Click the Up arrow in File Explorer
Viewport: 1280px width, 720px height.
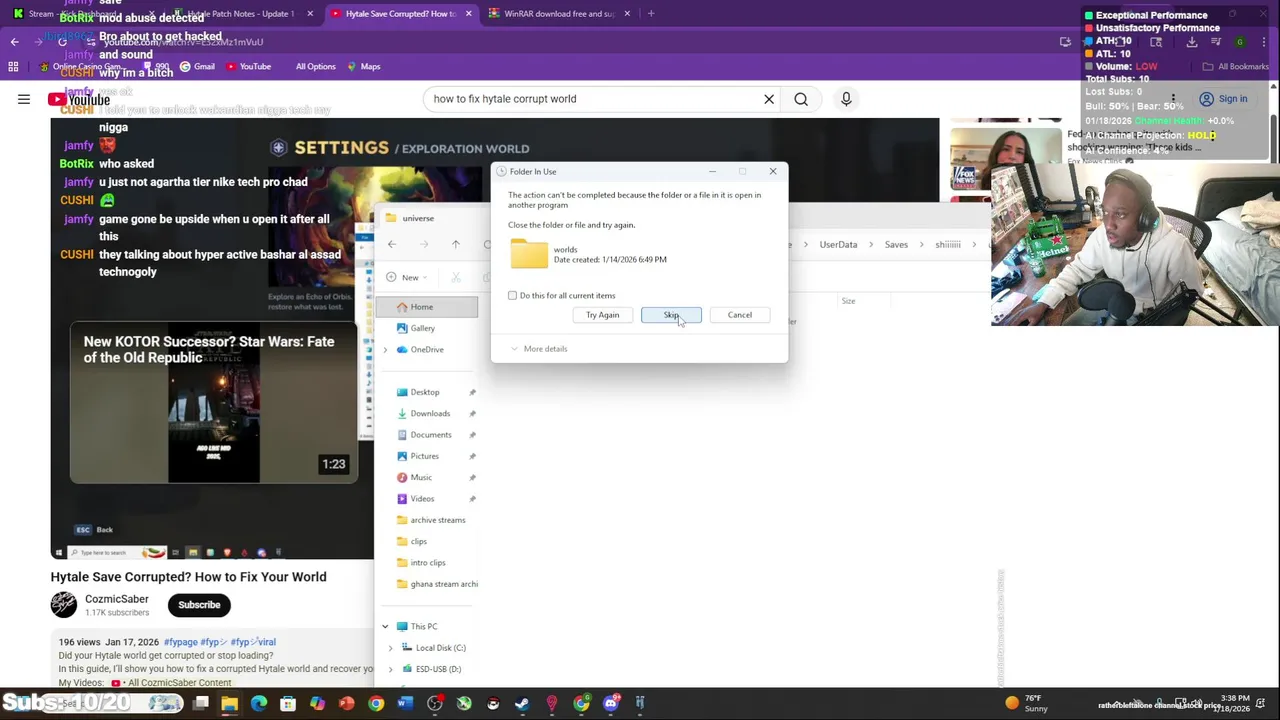tap(455, 245)
